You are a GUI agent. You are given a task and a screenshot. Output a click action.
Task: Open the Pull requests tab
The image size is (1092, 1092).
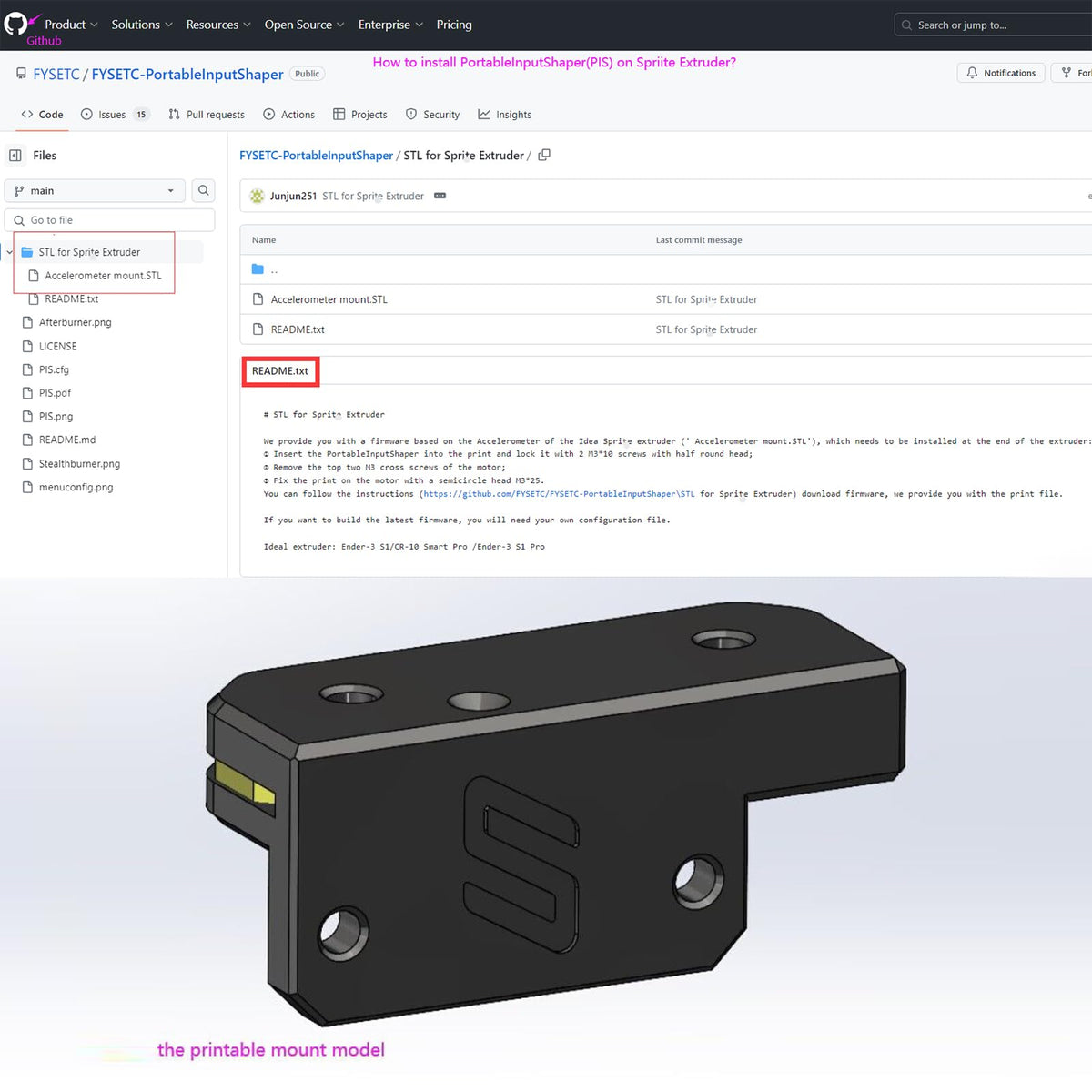pyautogui.click(x=207, y=115)
